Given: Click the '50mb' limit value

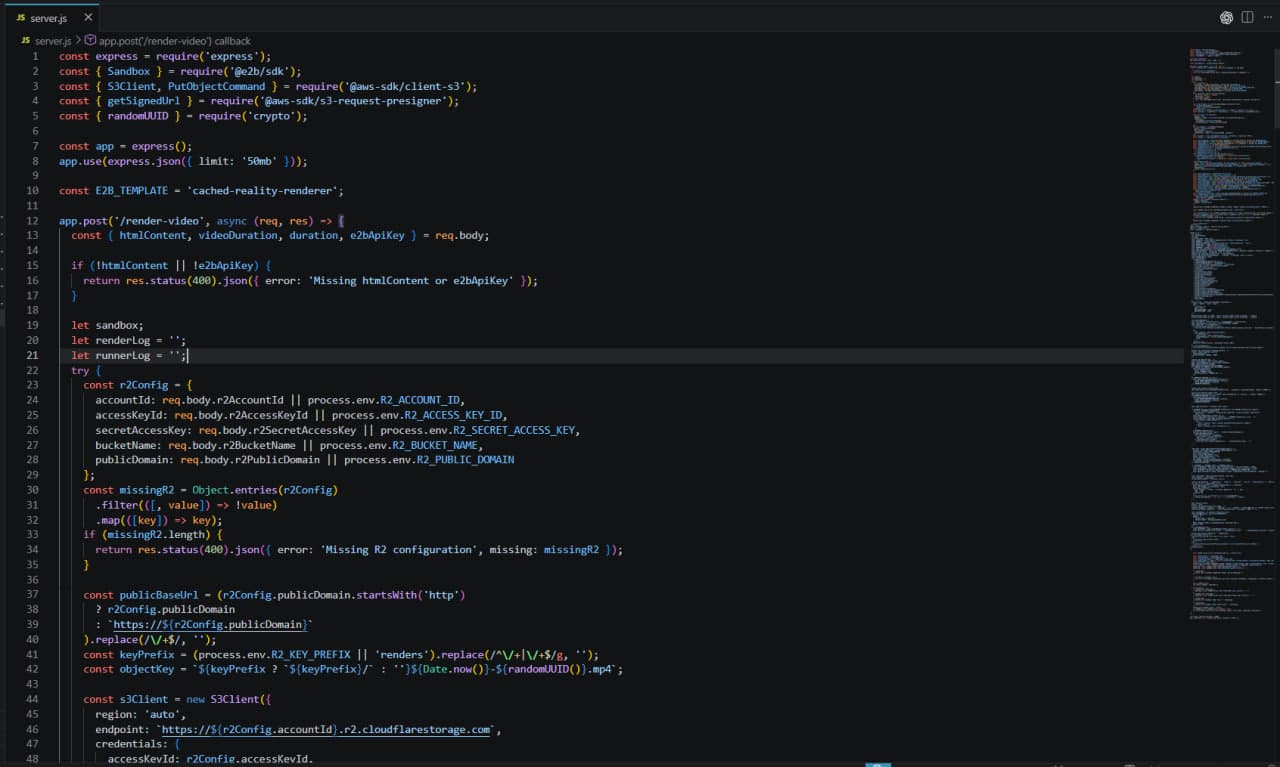Looking at the screenshot, I should 259,161.
